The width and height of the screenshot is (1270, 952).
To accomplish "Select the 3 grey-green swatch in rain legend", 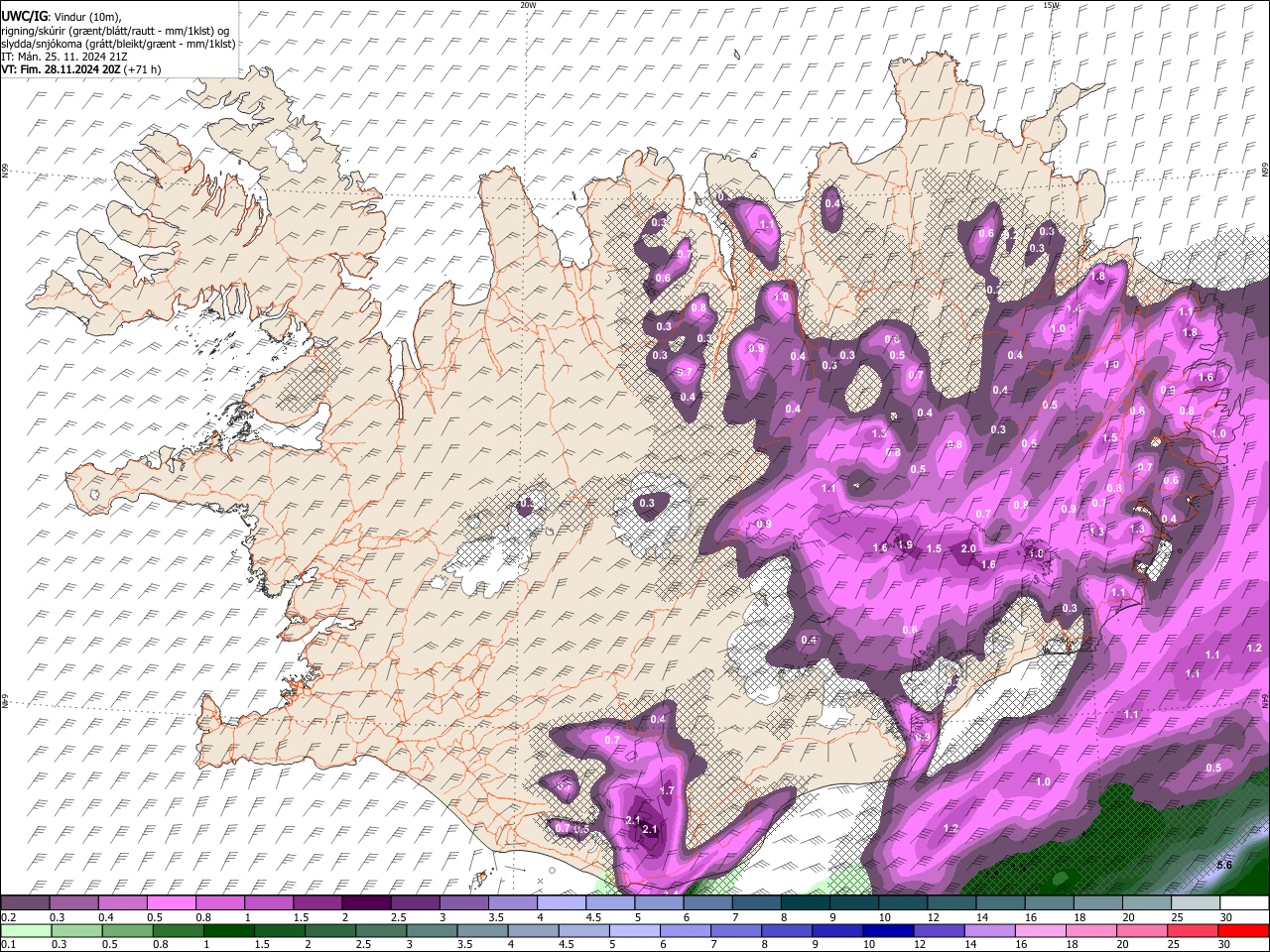I will click(x=432, y=930).
